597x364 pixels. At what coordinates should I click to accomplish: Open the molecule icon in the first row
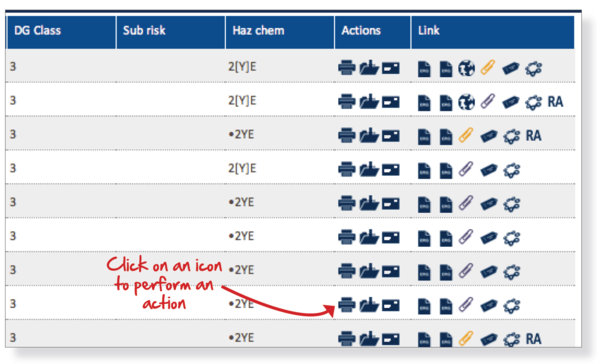533,69
